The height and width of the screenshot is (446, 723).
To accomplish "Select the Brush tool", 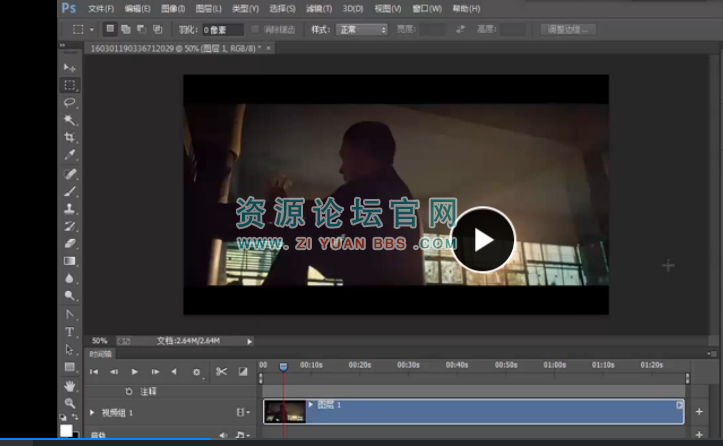I will [70, 191].
